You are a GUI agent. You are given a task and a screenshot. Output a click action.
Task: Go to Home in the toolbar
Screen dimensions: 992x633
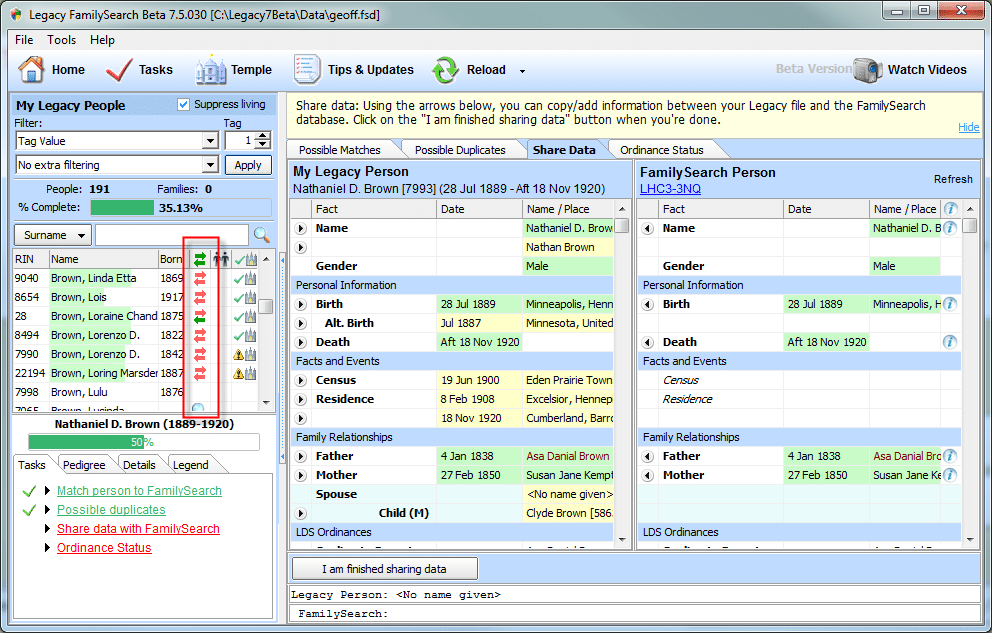(x=51, y=70)
